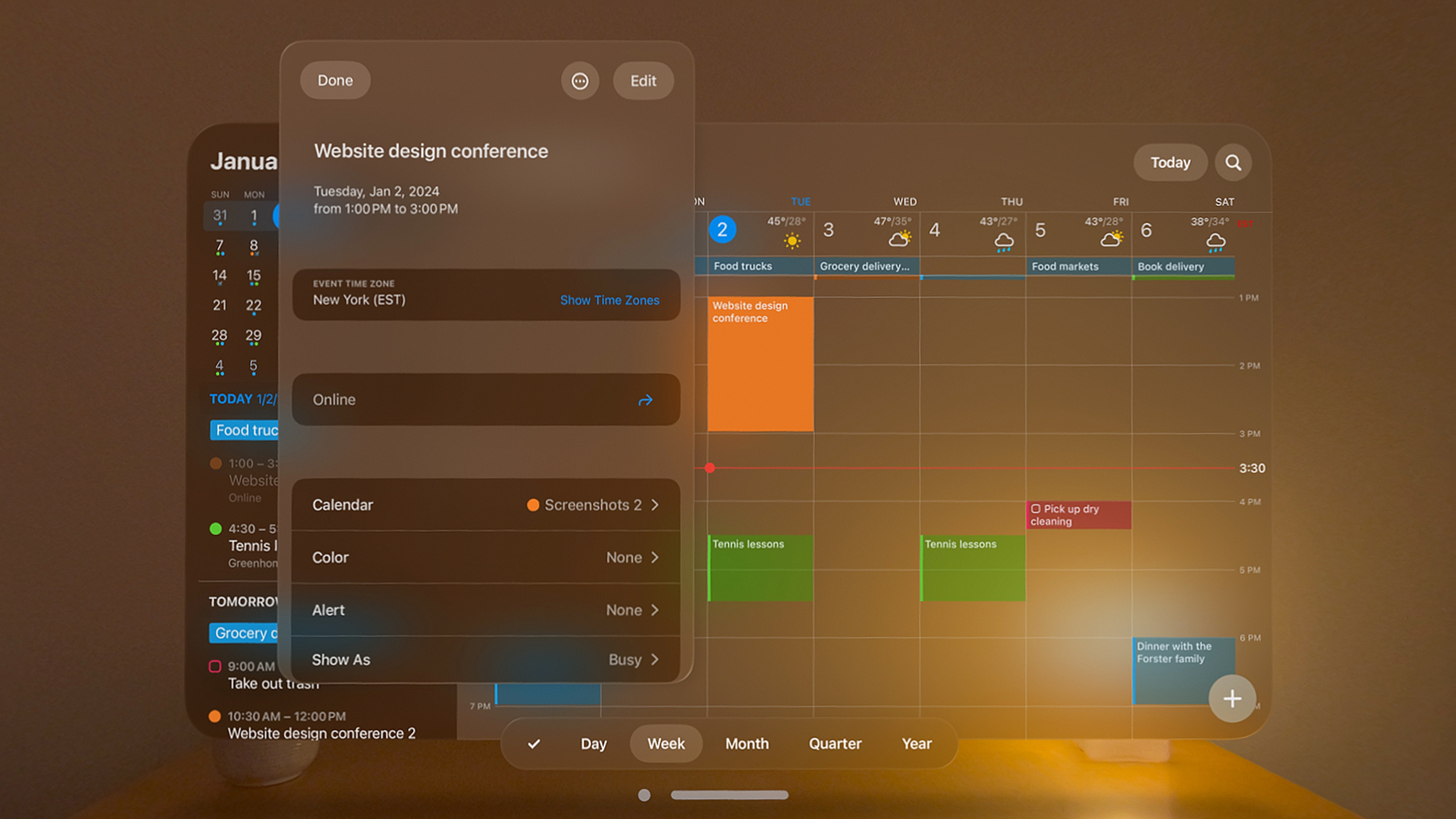Image resolution: width=1456 pixels, height=819 pixels.
Task: Click the Done button to close event detail
Action: (335, 80)
